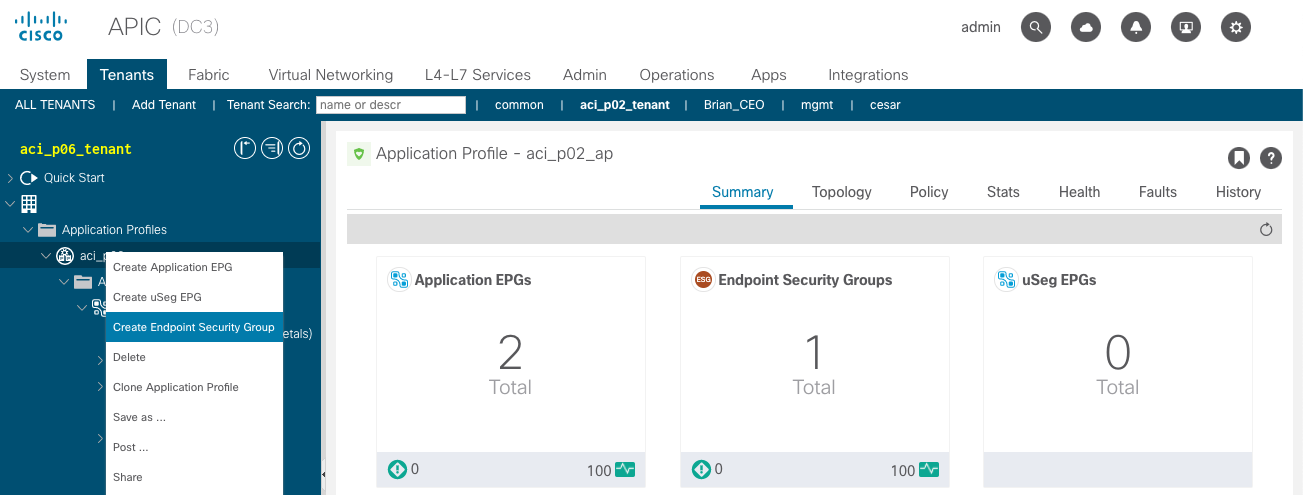This screenshot has height=495, width=1303.
Task: Collapse the Application Profiles folder
Action: [x=28, y=230]
